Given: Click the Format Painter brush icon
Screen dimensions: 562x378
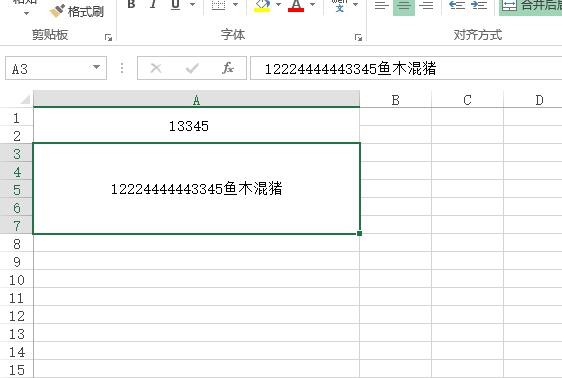Looking at the screenshot, I should pos(57,11).
